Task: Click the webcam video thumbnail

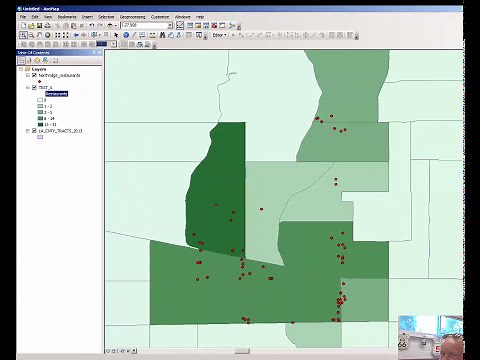Action: tap(431, 337)
